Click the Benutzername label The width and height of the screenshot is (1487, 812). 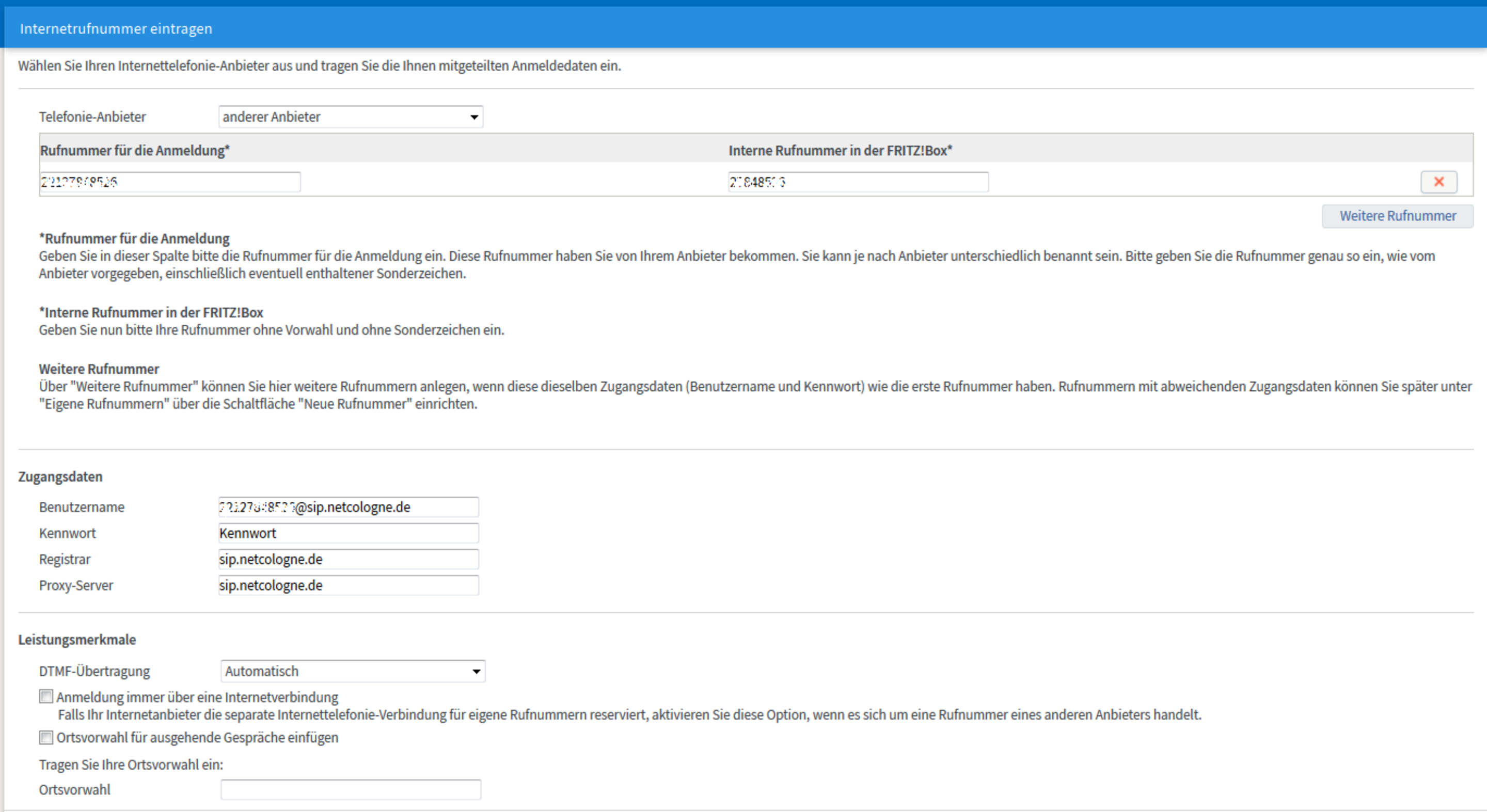click(x=82, y=507)
